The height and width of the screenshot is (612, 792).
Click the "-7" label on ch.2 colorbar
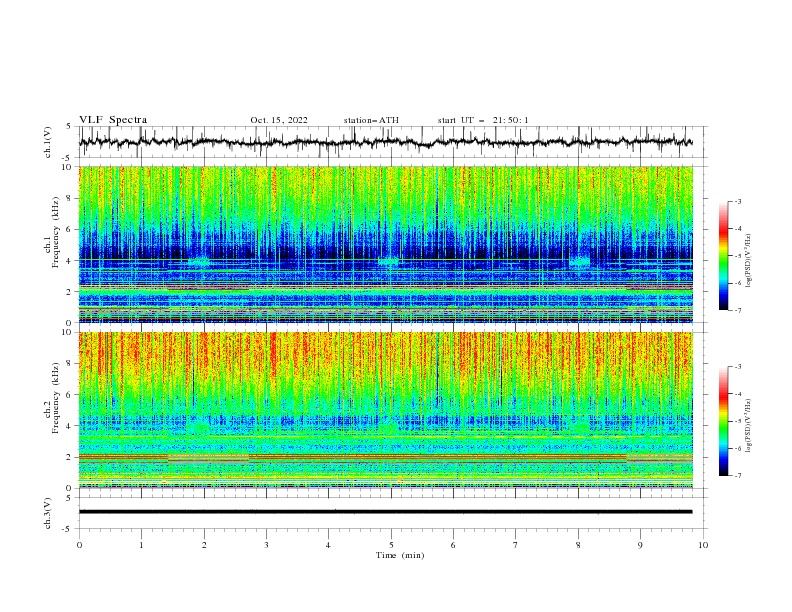pyautogui.click(x=737, y=475)
